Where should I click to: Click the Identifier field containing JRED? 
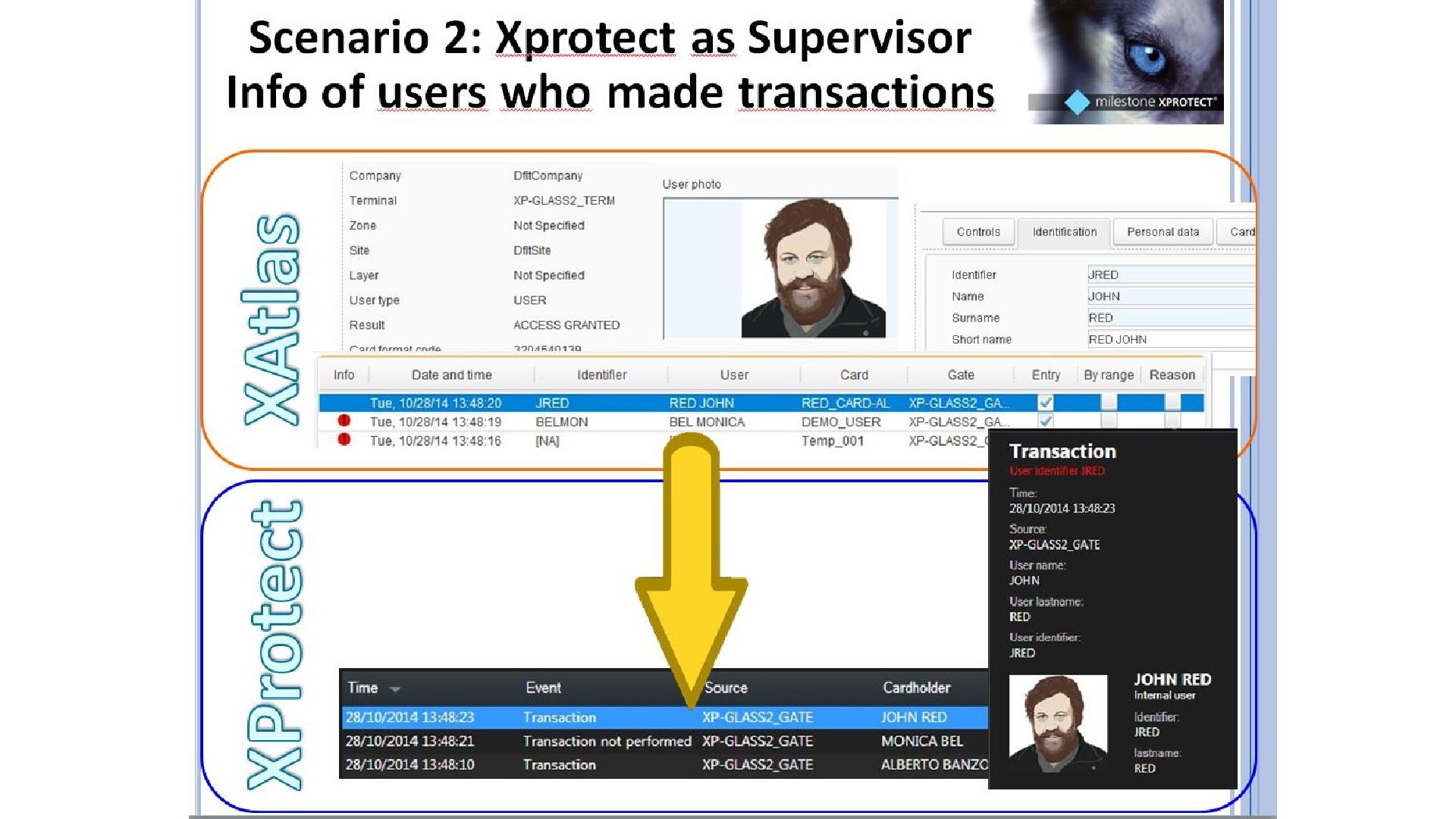pos(1171,275)
